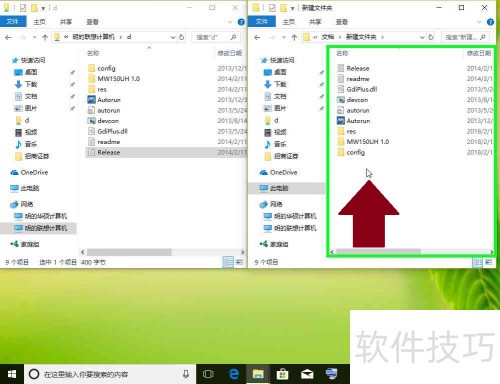Image resolution: width=500 pixels, height=384 pixels.
Task: Open Microsoft Edge from taskbar
Action: click(234, 374)
